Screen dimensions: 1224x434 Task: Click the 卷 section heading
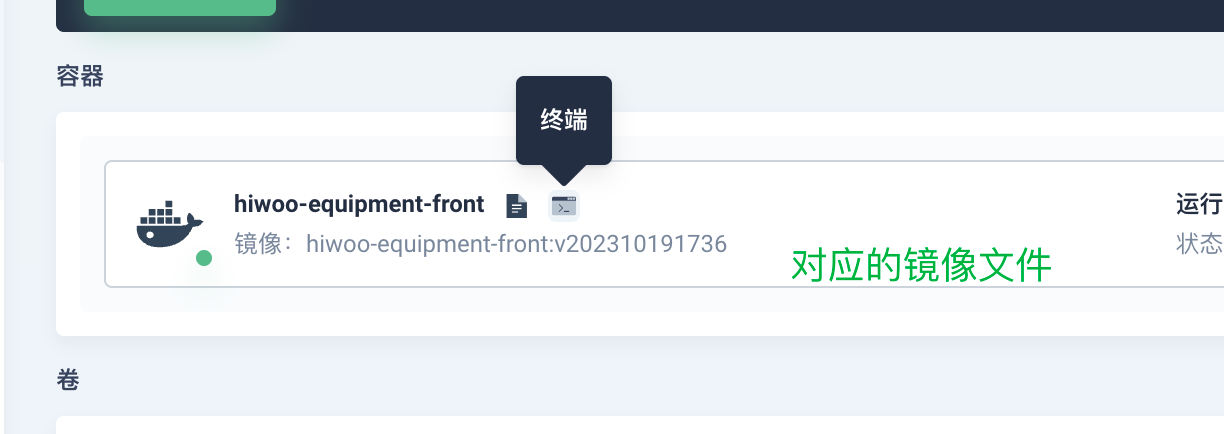pyautogui.click(x=68, y=379)
